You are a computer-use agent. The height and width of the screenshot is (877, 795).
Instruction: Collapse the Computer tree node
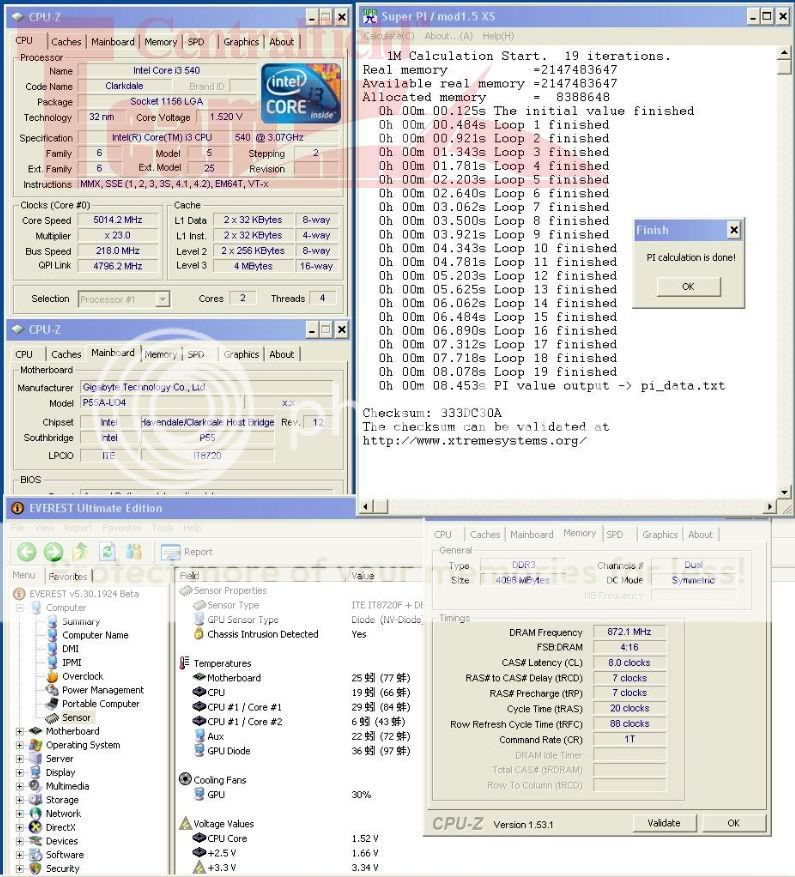pos(20,607)
